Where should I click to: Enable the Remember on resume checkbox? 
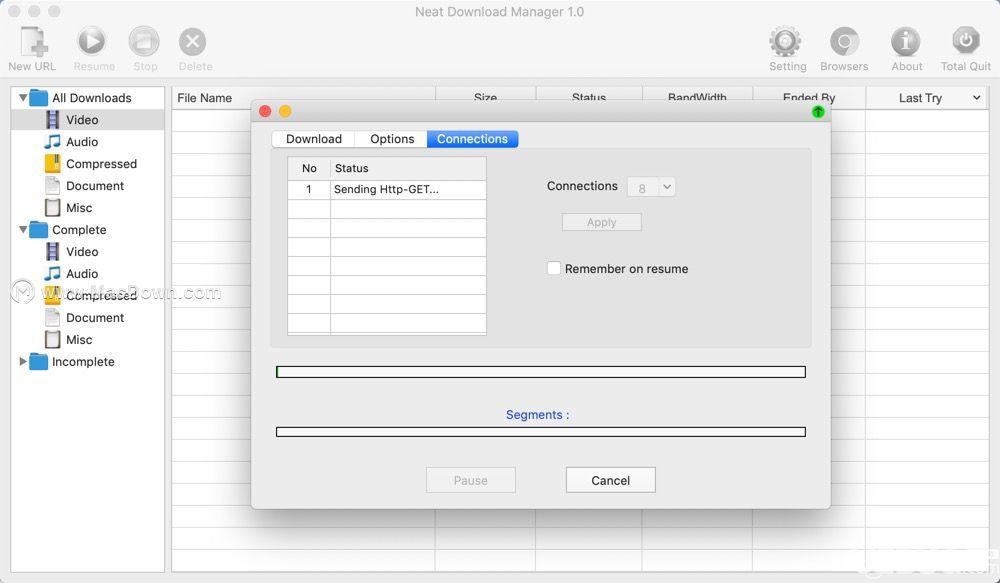point(554,269)
